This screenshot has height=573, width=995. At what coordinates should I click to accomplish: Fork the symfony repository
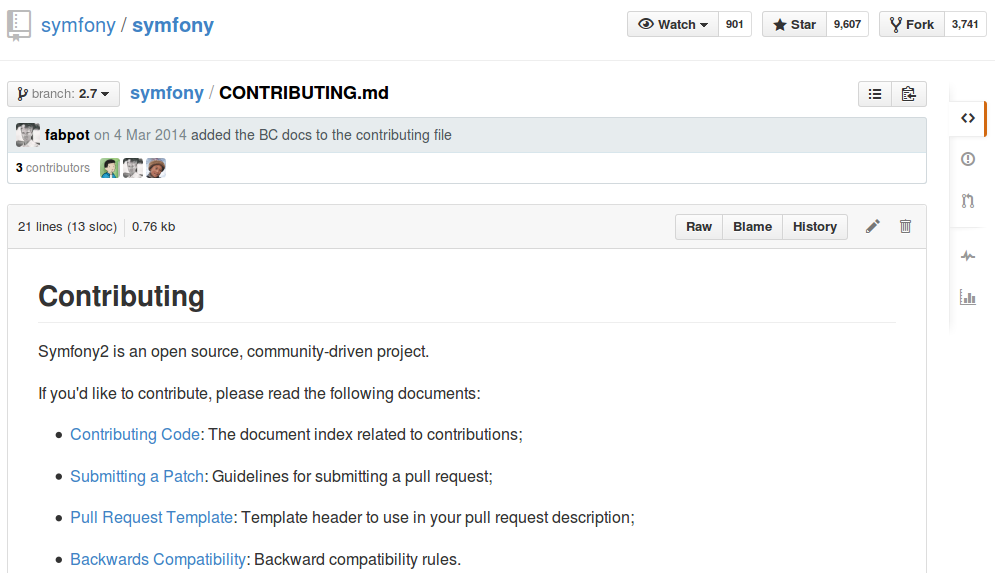pos(911,24)
